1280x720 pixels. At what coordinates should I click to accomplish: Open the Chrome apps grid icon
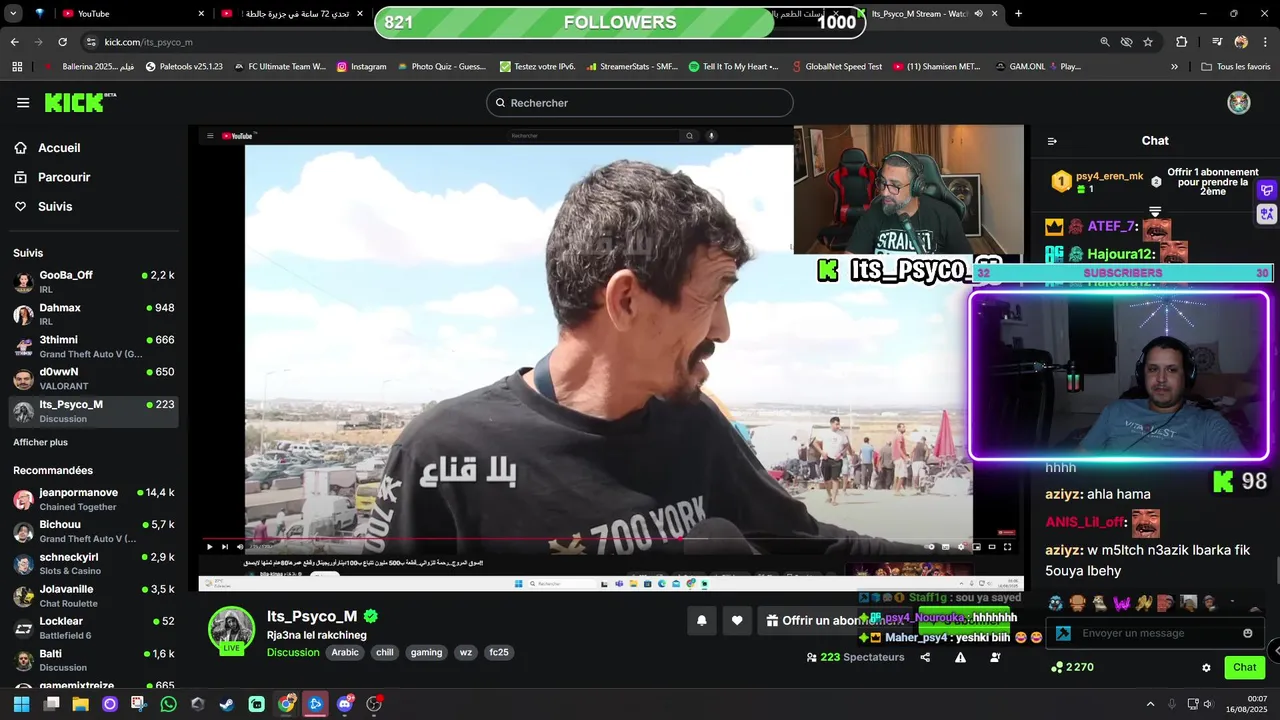click(x=17, y=66)
